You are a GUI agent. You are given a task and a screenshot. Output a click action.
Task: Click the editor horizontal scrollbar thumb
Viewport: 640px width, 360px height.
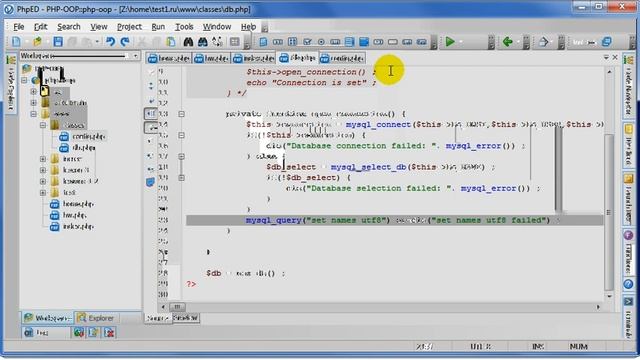point(177,307)
